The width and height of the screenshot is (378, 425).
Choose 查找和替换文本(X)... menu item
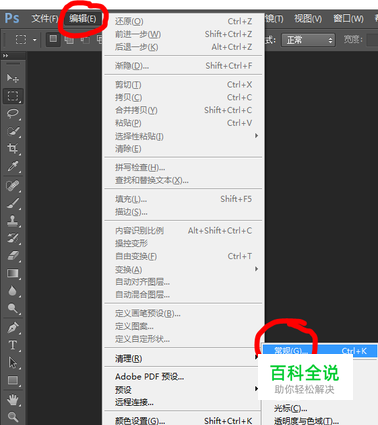183,180
